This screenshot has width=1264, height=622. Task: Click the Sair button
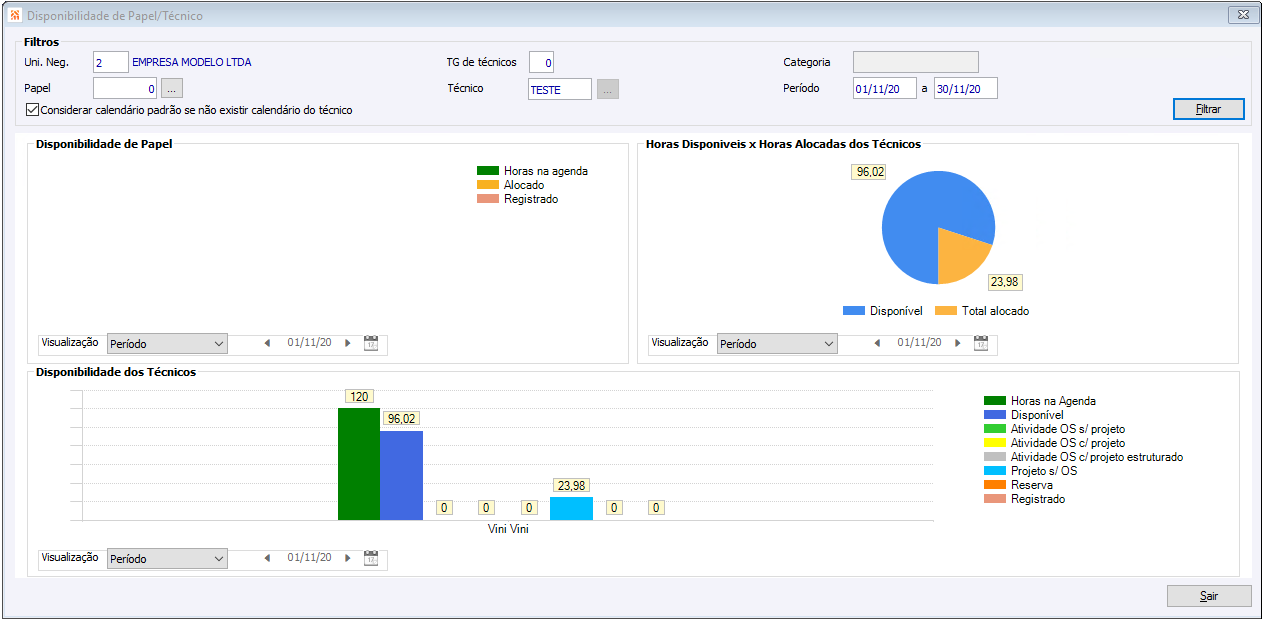click(x=1209, y=596)
